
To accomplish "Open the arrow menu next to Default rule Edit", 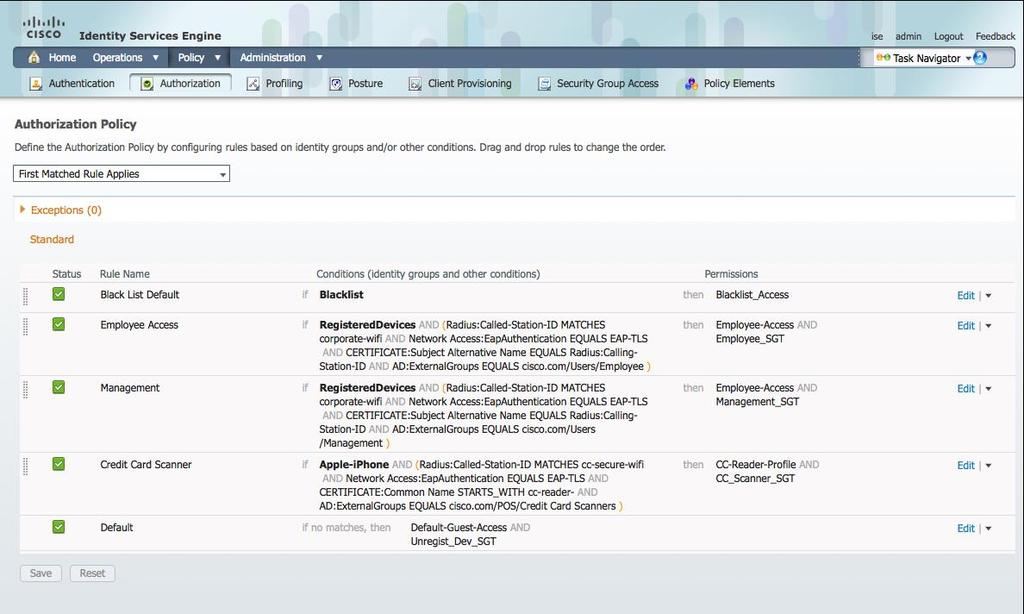I will coord(989,528).
